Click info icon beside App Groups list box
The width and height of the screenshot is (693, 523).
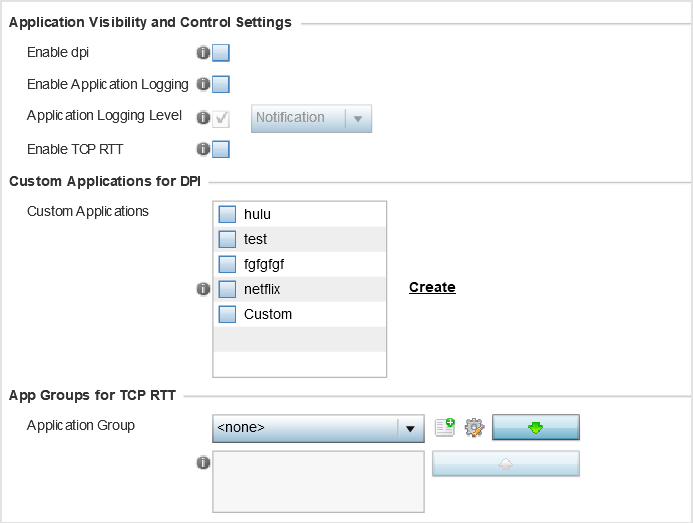tap(203, 463)
